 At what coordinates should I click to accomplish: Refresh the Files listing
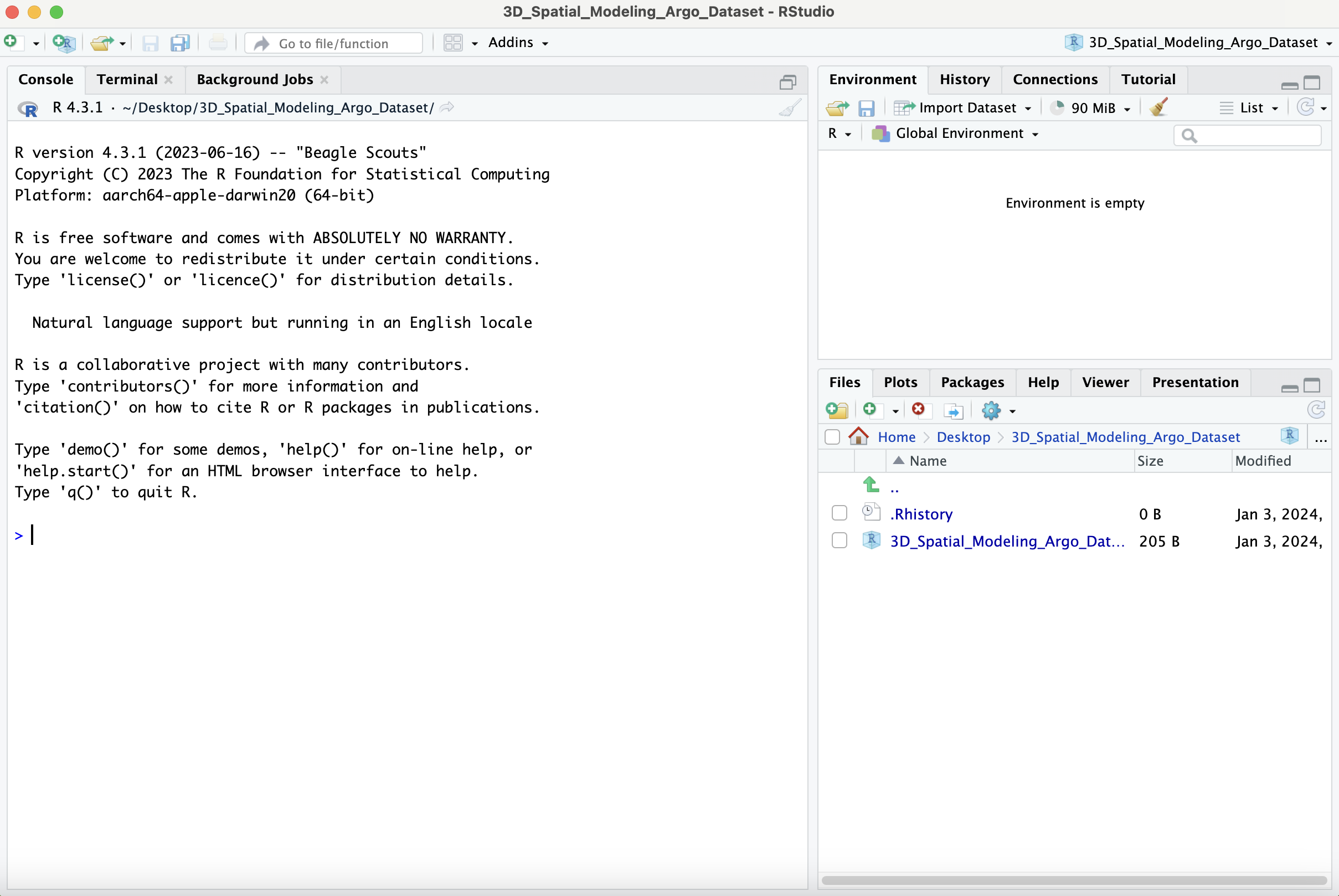pos(1316,410)
